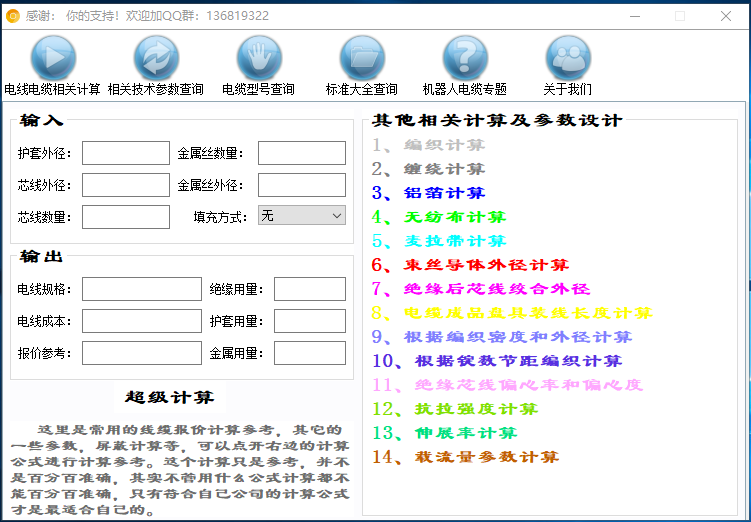
Task: Select 4、无纺布计算 option
Action: [x=438, y=217]
